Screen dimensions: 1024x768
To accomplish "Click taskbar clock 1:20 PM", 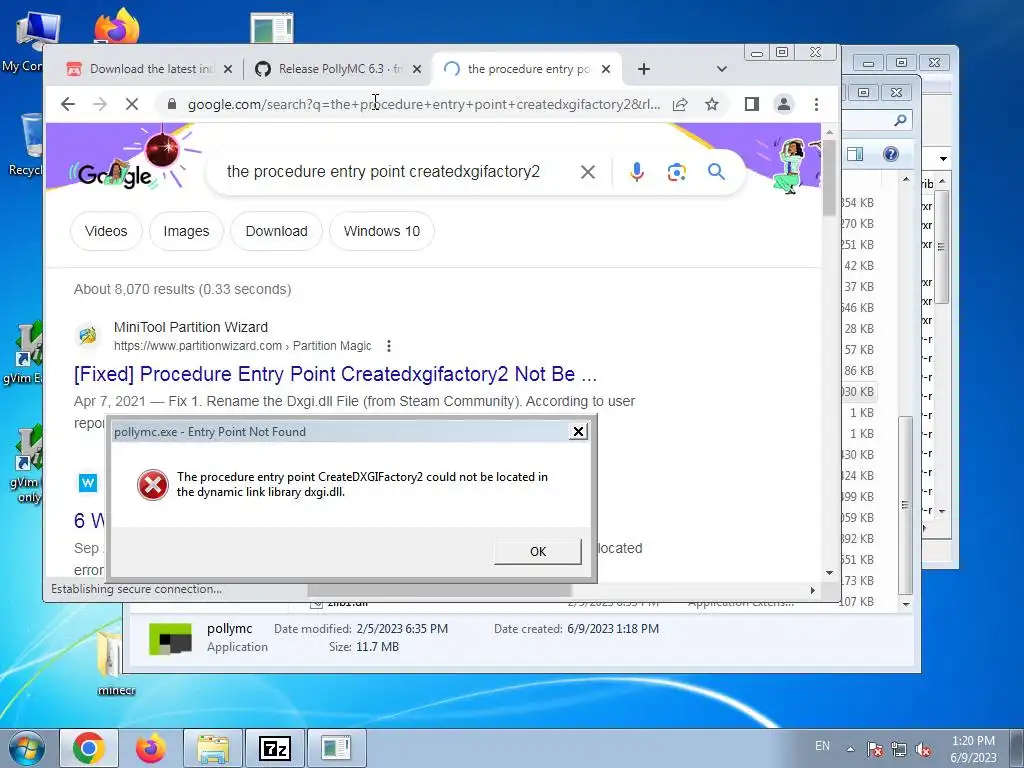I will [x=973, y=741].
